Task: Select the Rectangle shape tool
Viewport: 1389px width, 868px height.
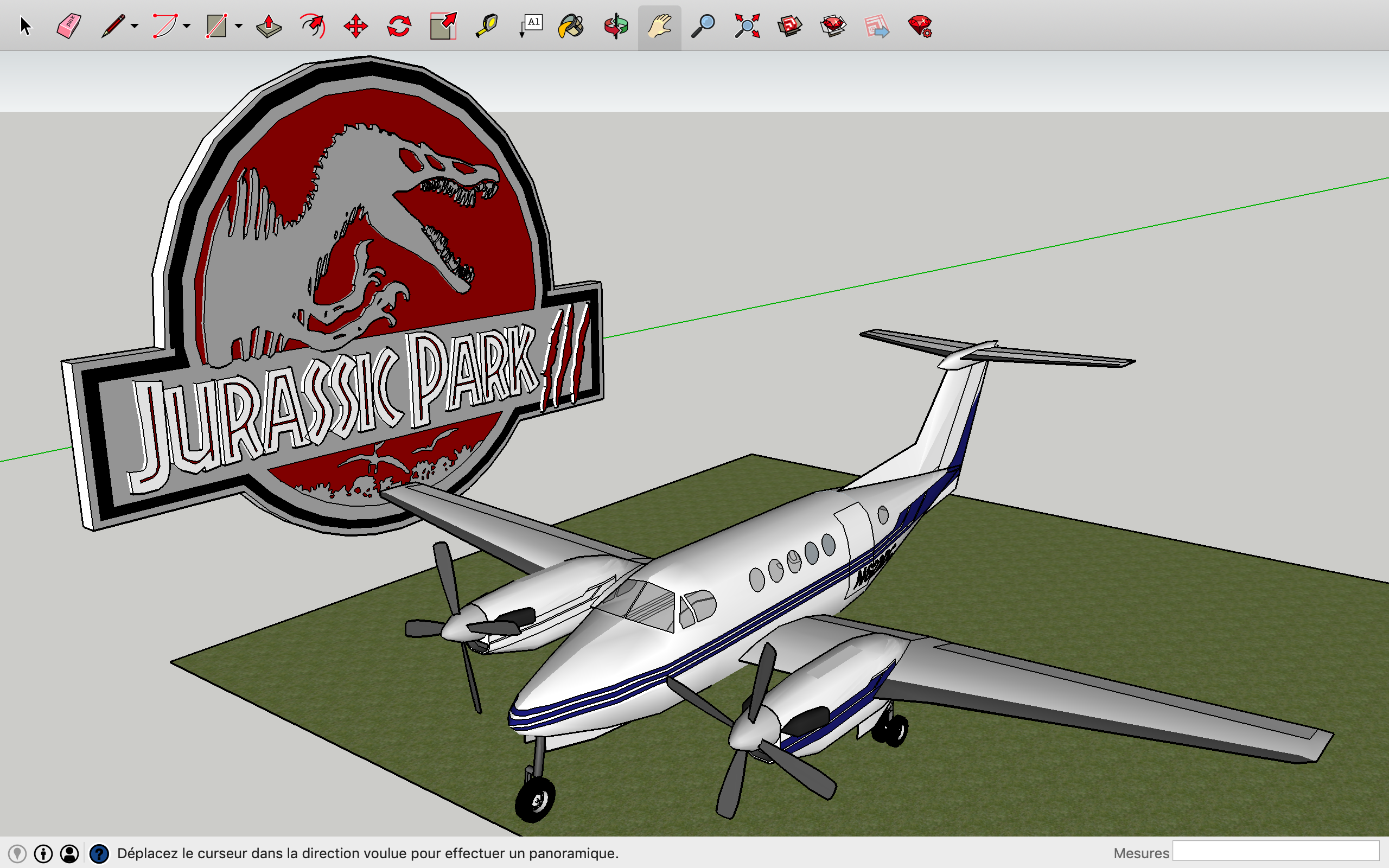Action: click(x=217, y=27)
